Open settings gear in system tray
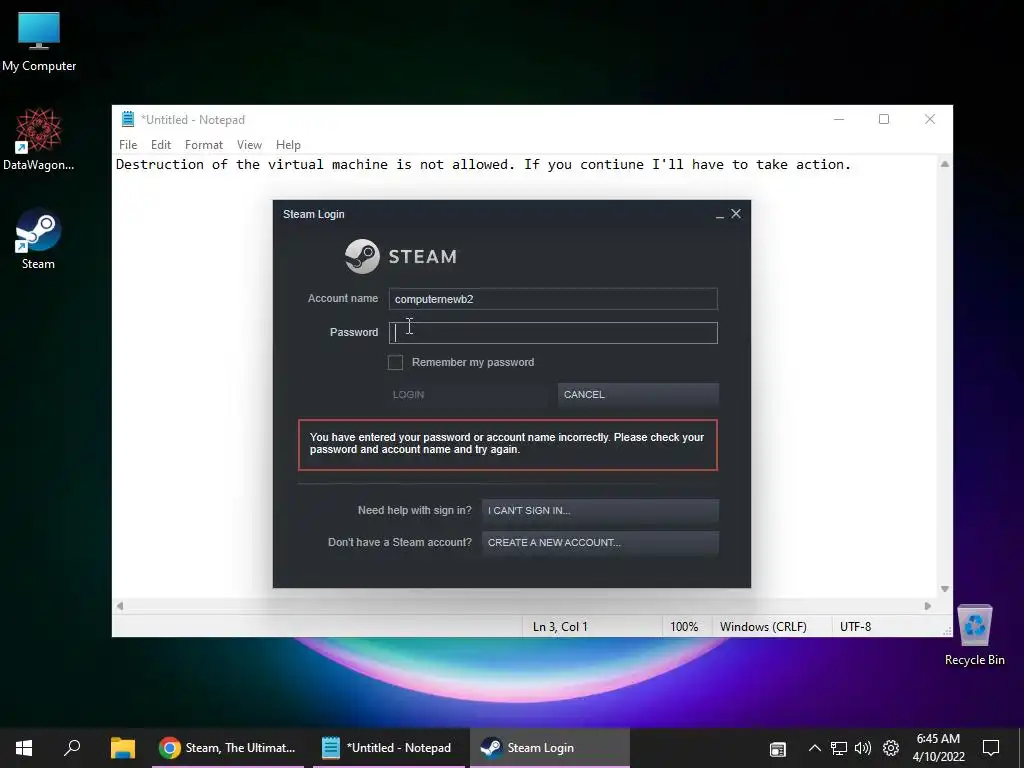The image size is (1024, 768). point(891,748)
